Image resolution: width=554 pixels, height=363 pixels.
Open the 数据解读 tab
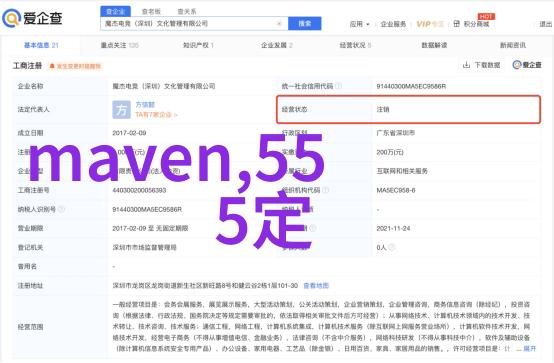coord(434,45)
